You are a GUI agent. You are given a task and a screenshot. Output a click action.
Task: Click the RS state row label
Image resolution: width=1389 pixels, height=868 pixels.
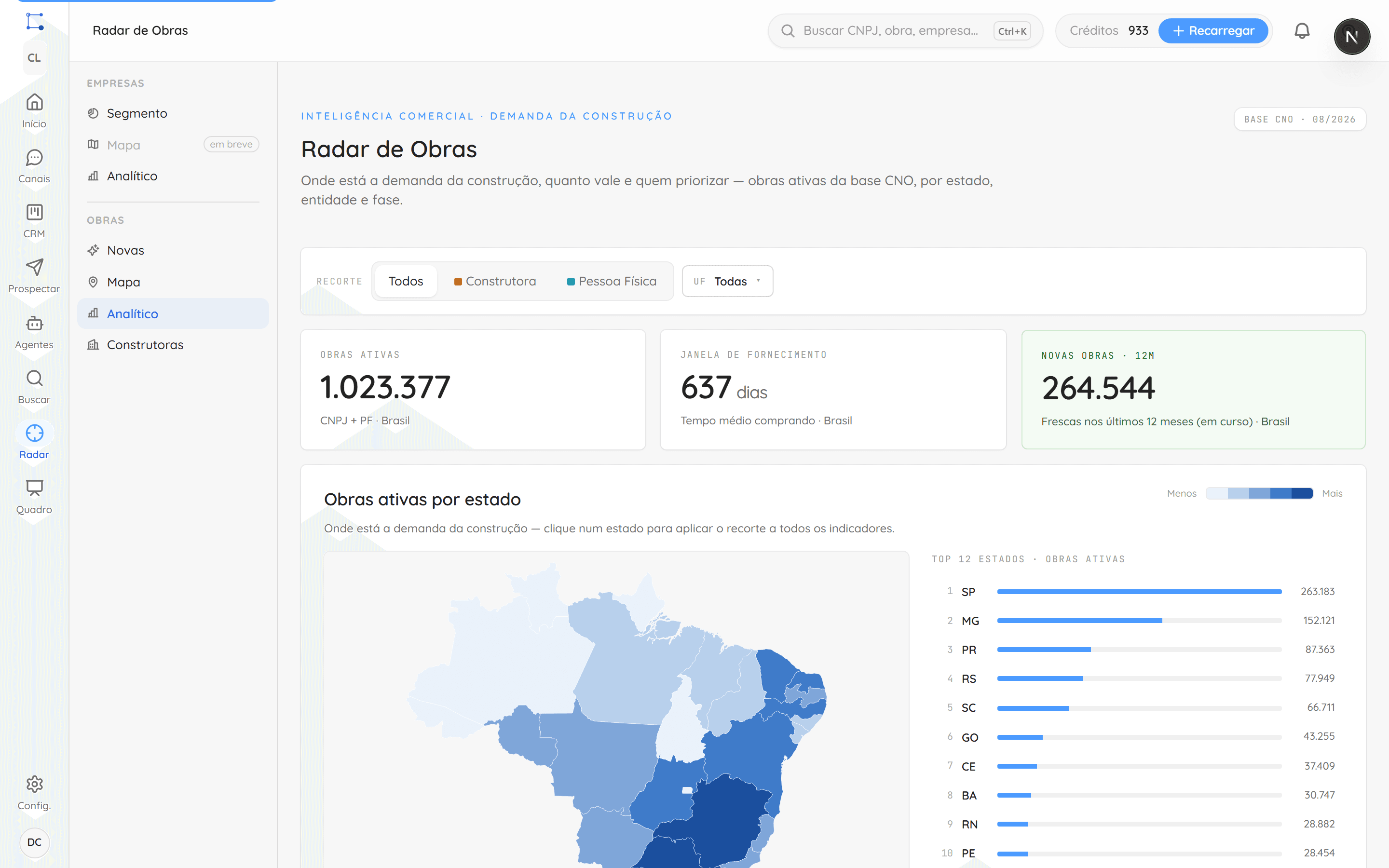pos(969,678)
